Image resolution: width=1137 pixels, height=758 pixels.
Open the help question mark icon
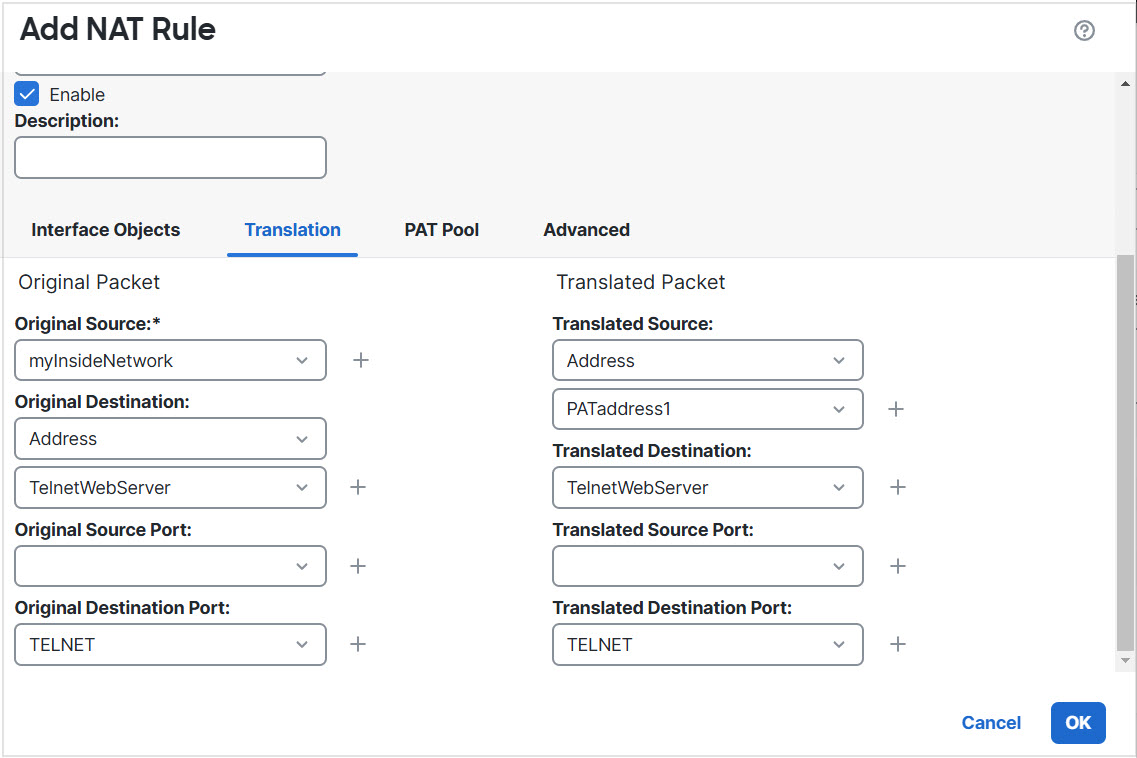point(1084,31)
